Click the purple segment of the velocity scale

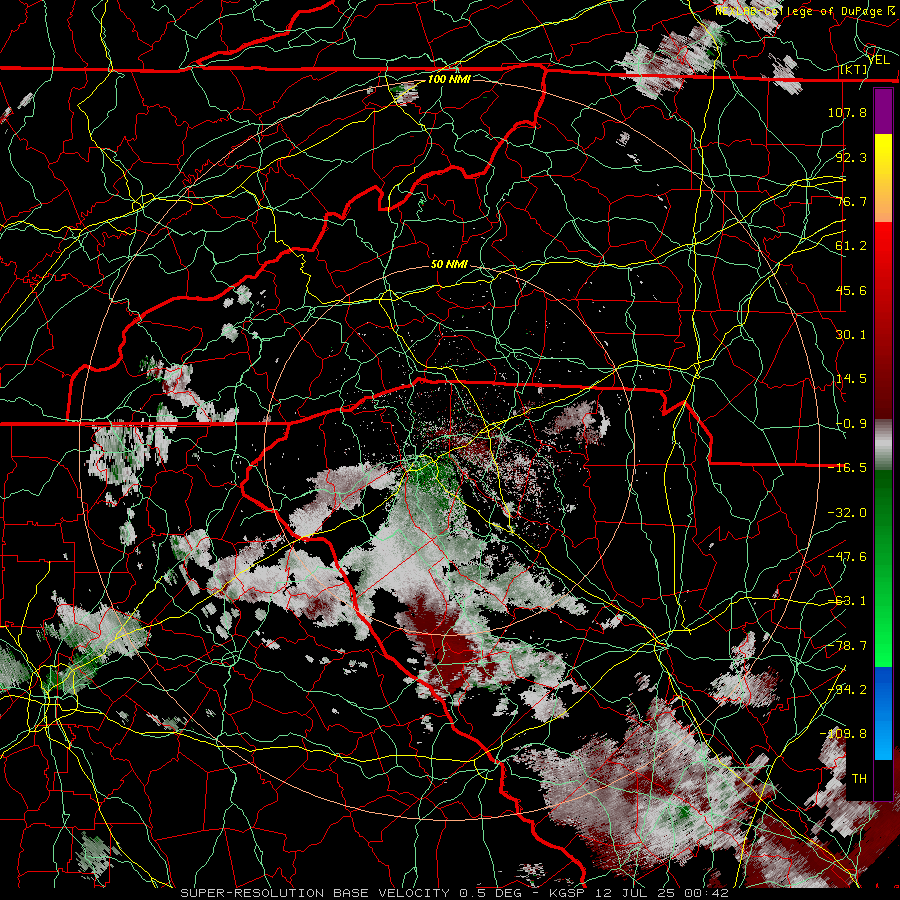pyautogui.click(x=883, y=111)
